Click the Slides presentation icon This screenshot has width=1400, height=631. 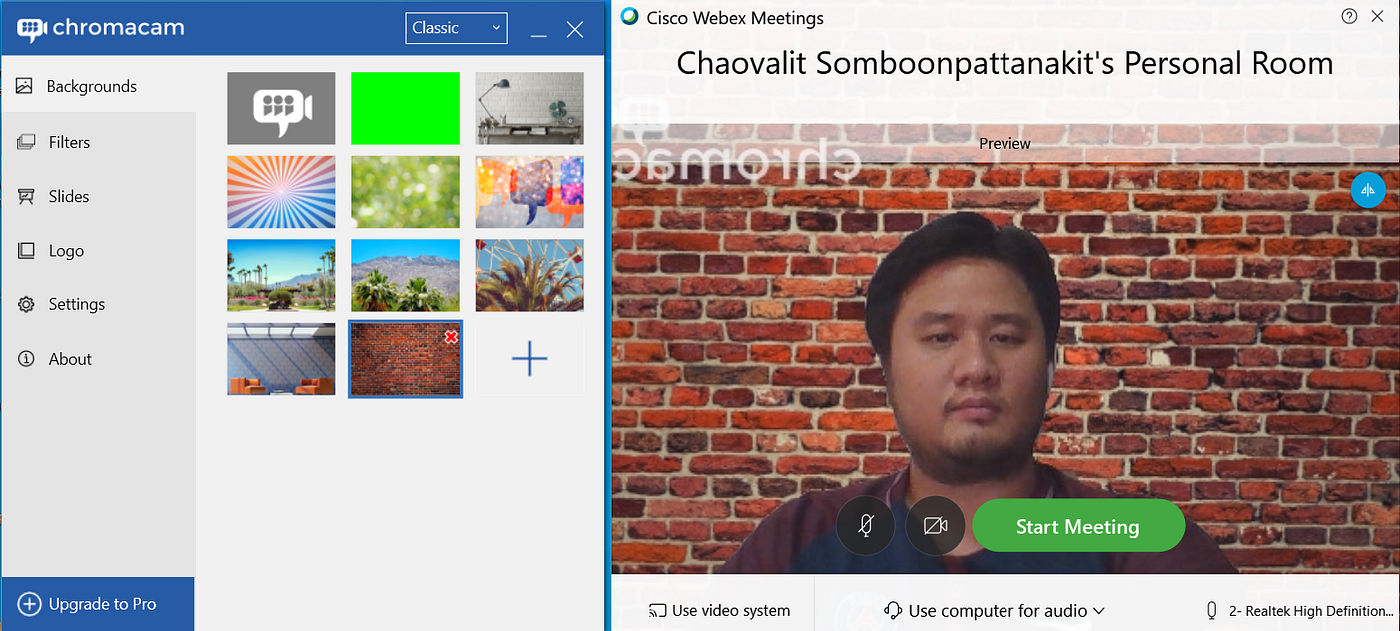(x=26, y=196)
